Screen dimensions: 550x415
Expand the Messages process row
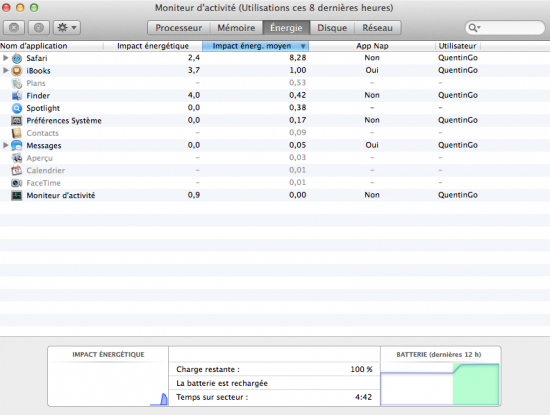click(x=6, y=145)
